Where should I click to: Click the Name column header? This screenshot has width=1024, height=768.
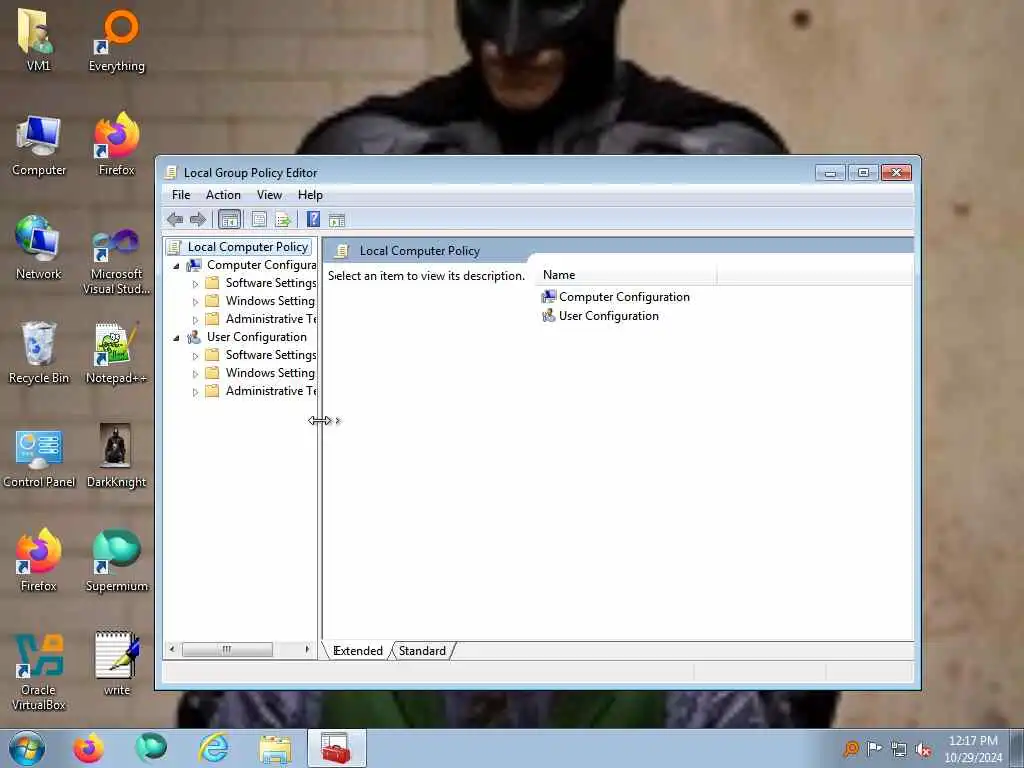627,275
